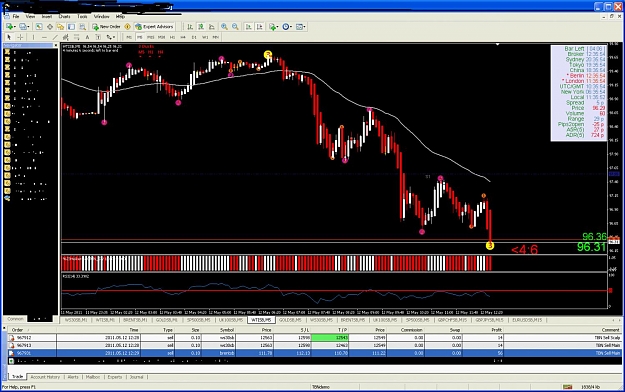This screenshot has height=392, width=625.
Task: Open the View menu
Action: coord(30,16)
